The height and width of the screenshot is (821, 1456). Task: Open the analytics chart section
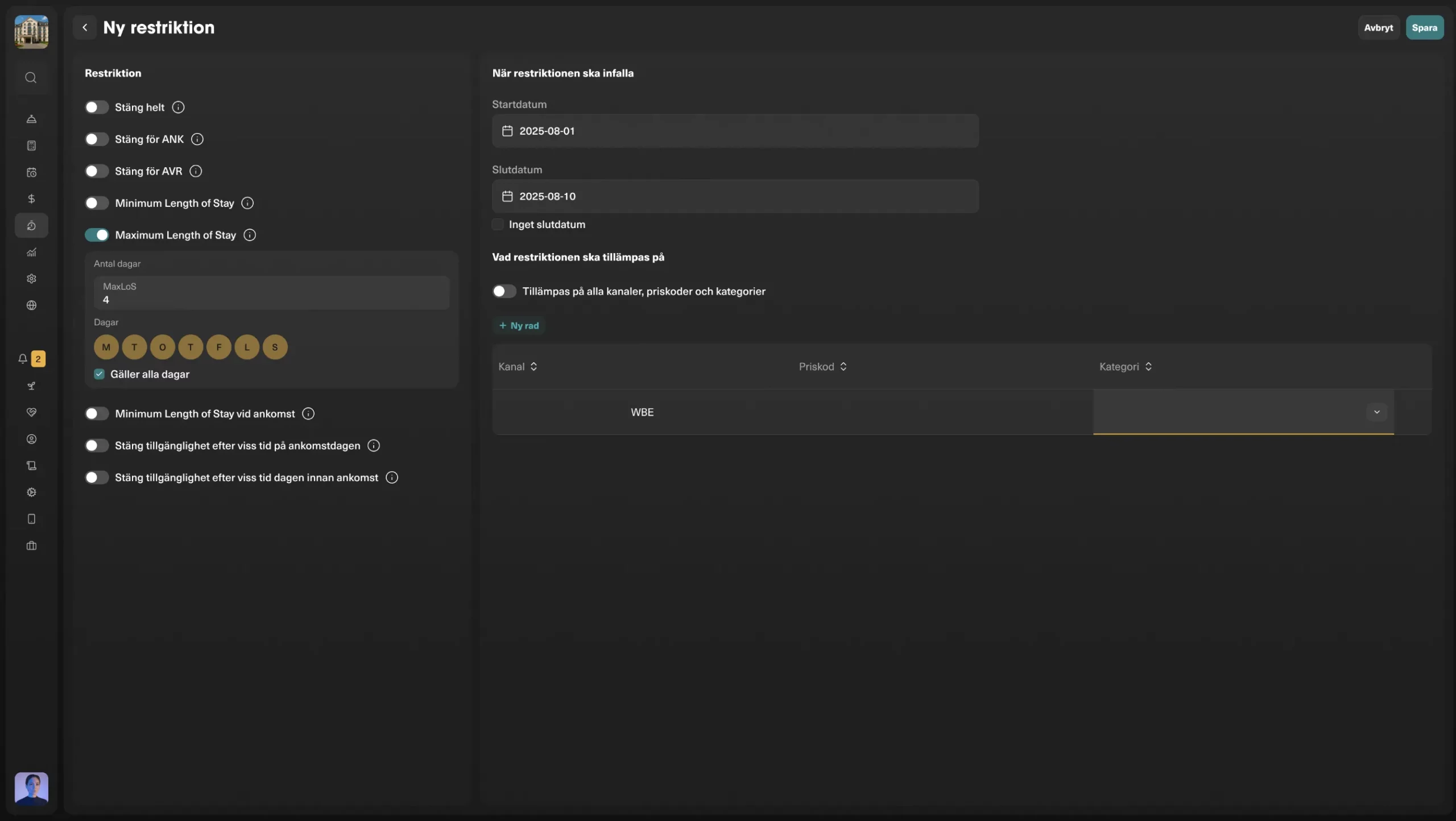pyautogui.click(x=32, y=252)
